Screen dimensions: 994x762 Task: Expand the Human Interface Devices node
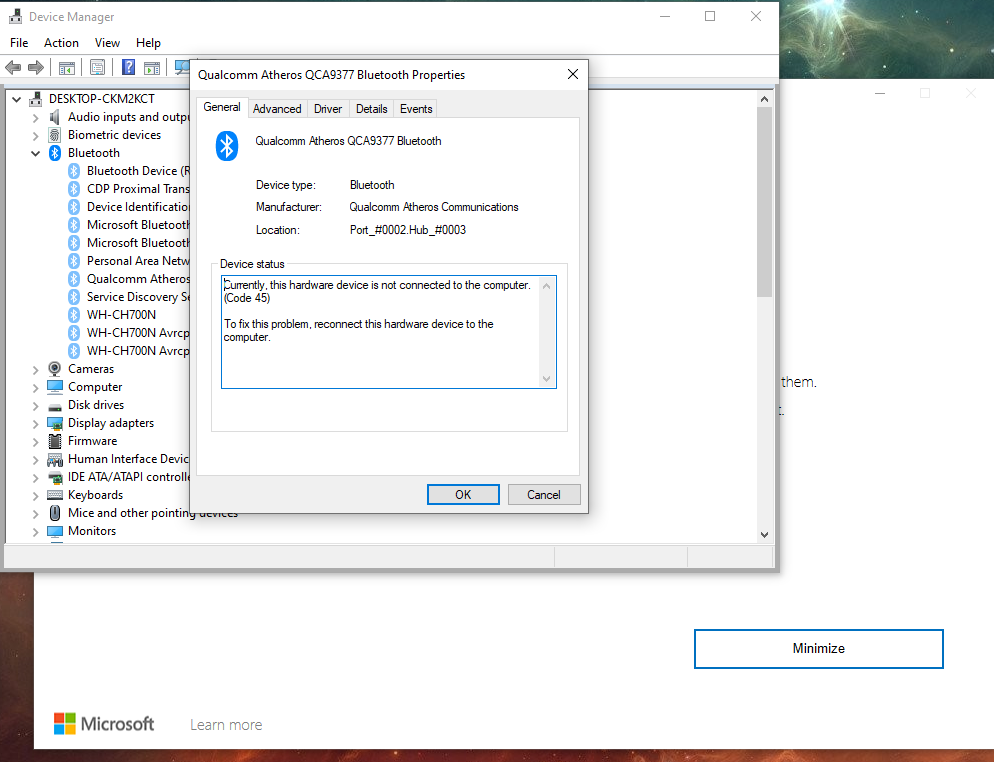point(36,460)
